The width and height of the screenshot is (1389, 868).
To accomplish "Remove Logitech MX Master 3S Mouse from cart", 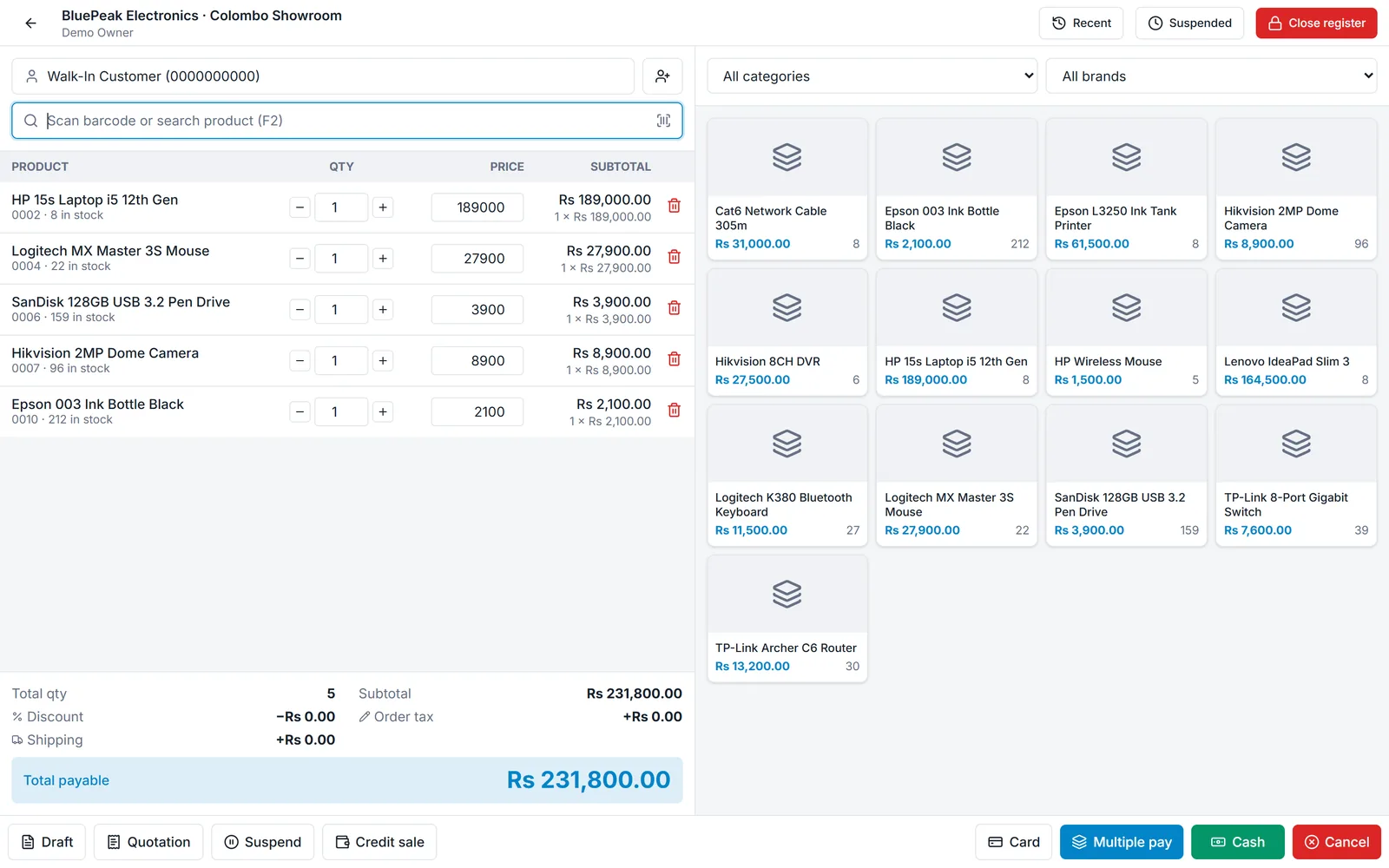I will [x=674, y=258].
